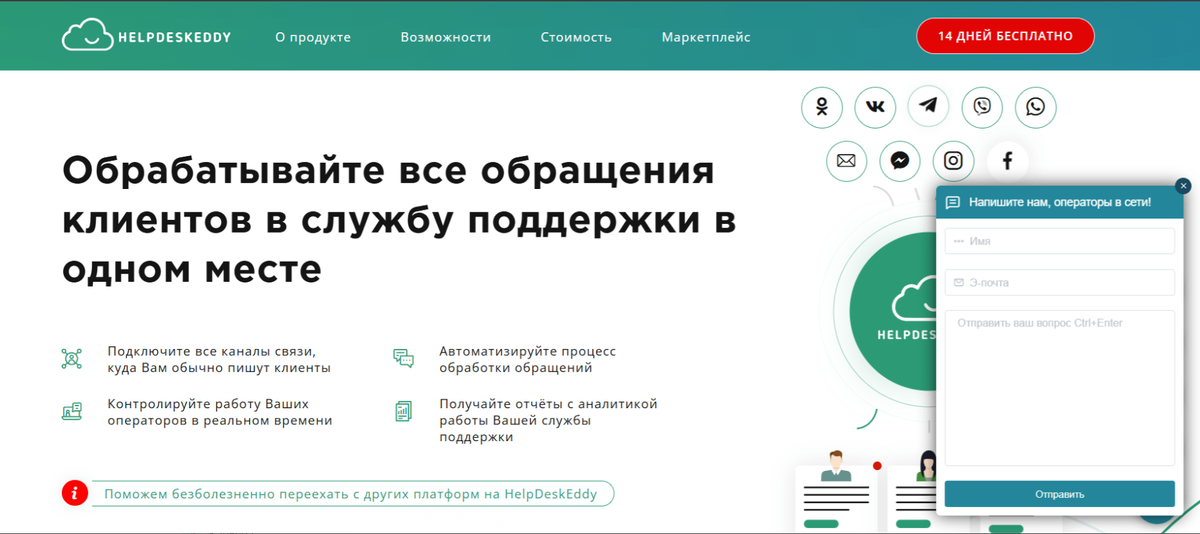
Task: Click the '14 ДНЕЙ БЕСПЛАТНО' button
Action: [1005, 36]
